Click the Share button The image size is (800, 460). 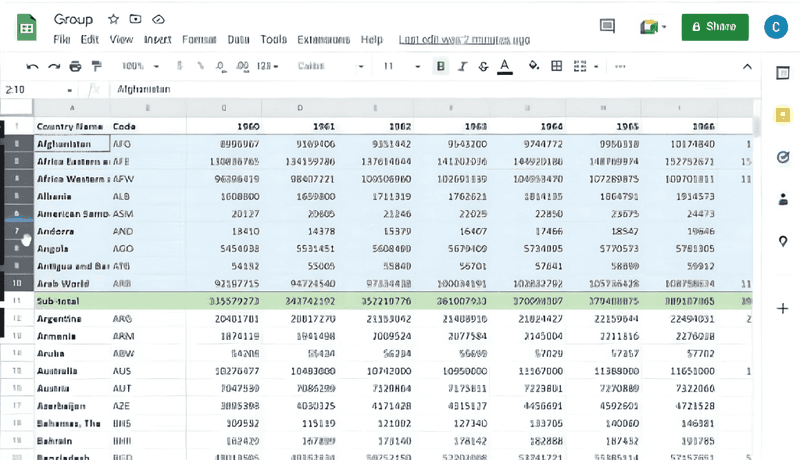(715, 27)
